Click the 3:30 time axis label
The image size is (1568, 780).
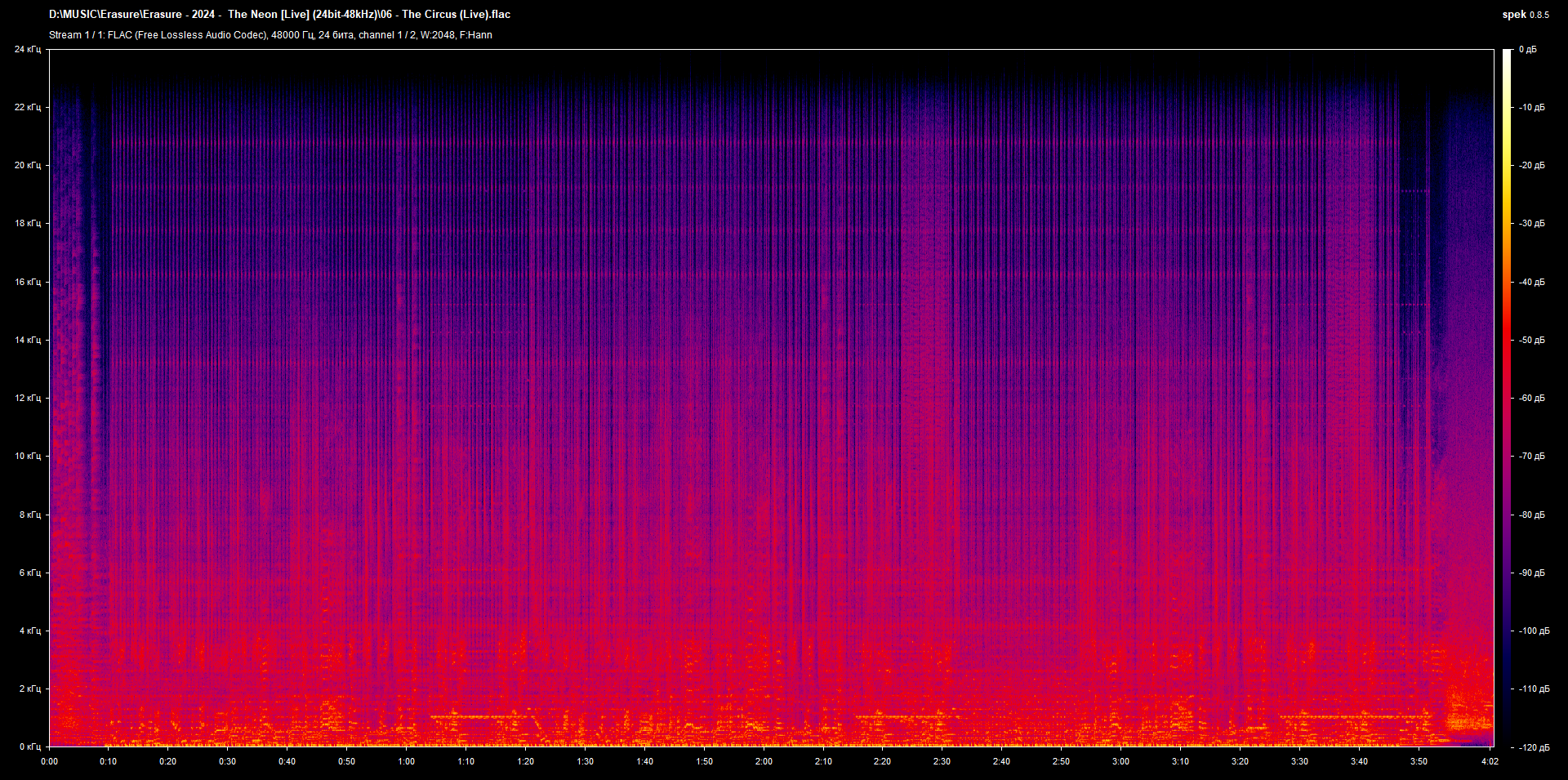[x=1299, y=762]
